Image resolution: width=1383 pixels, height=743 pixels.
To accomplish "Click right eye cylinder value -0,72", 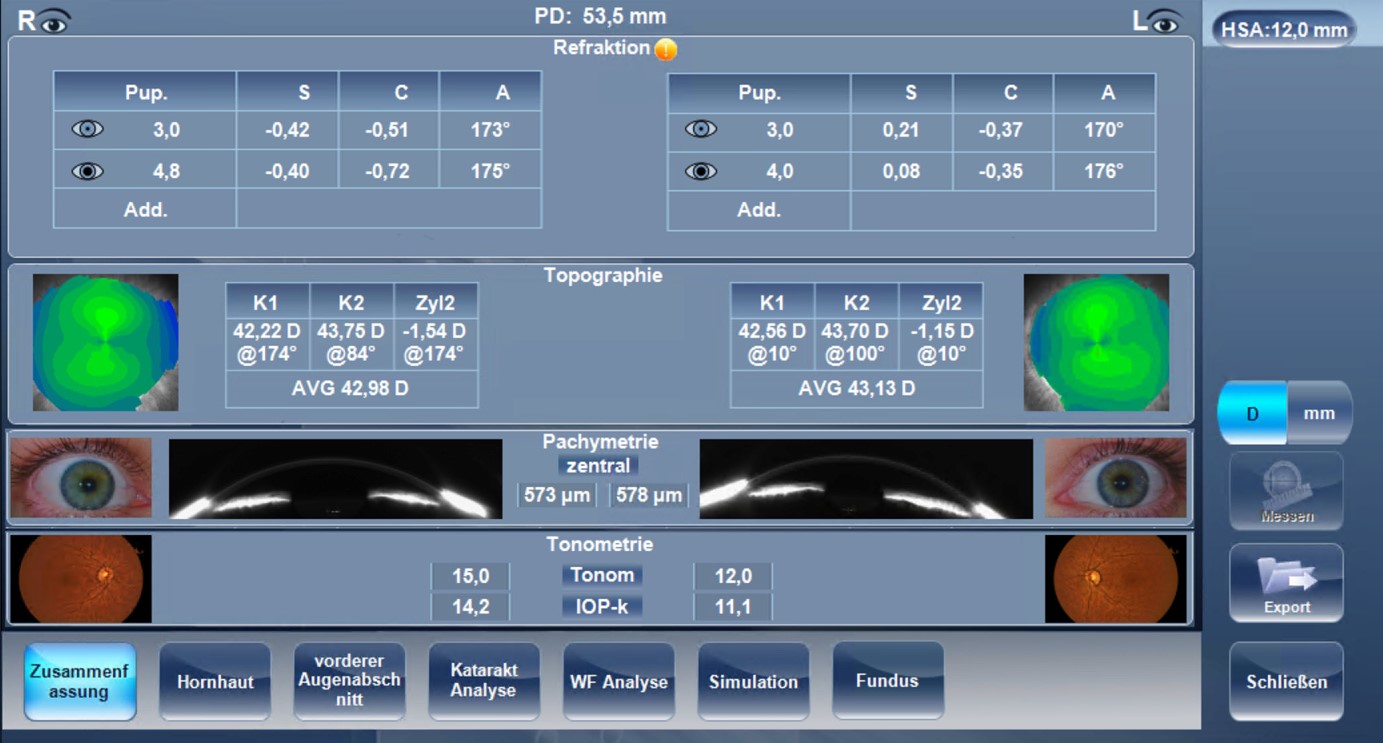I will click(388, 171).
